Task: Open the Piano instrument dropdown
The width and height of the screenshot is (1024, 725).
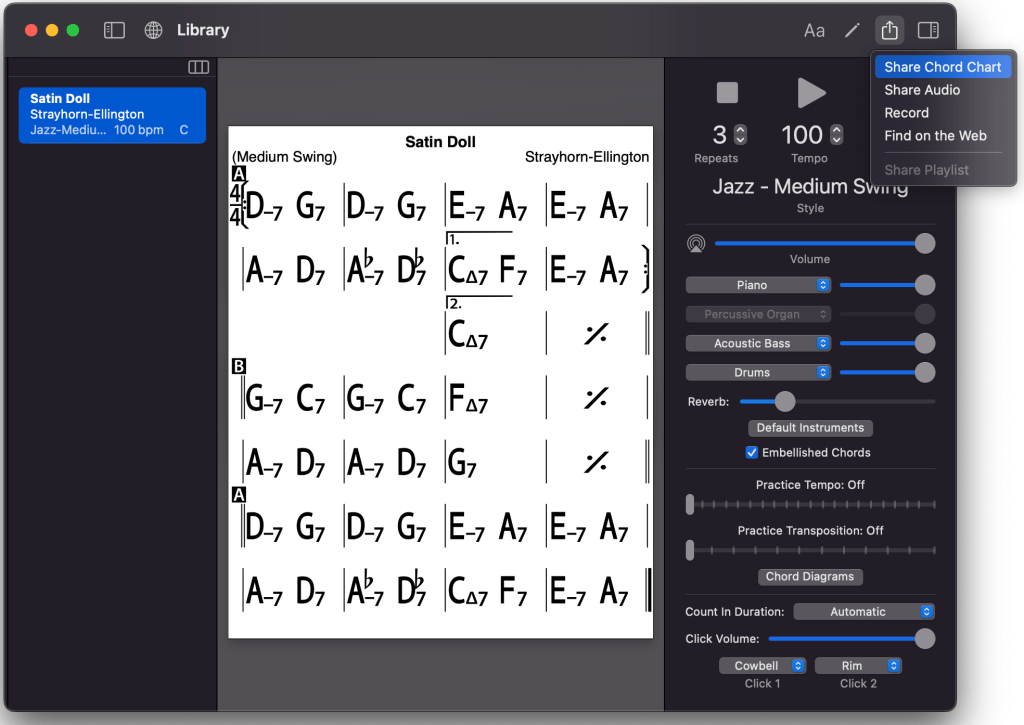Action: coord(758,285)
